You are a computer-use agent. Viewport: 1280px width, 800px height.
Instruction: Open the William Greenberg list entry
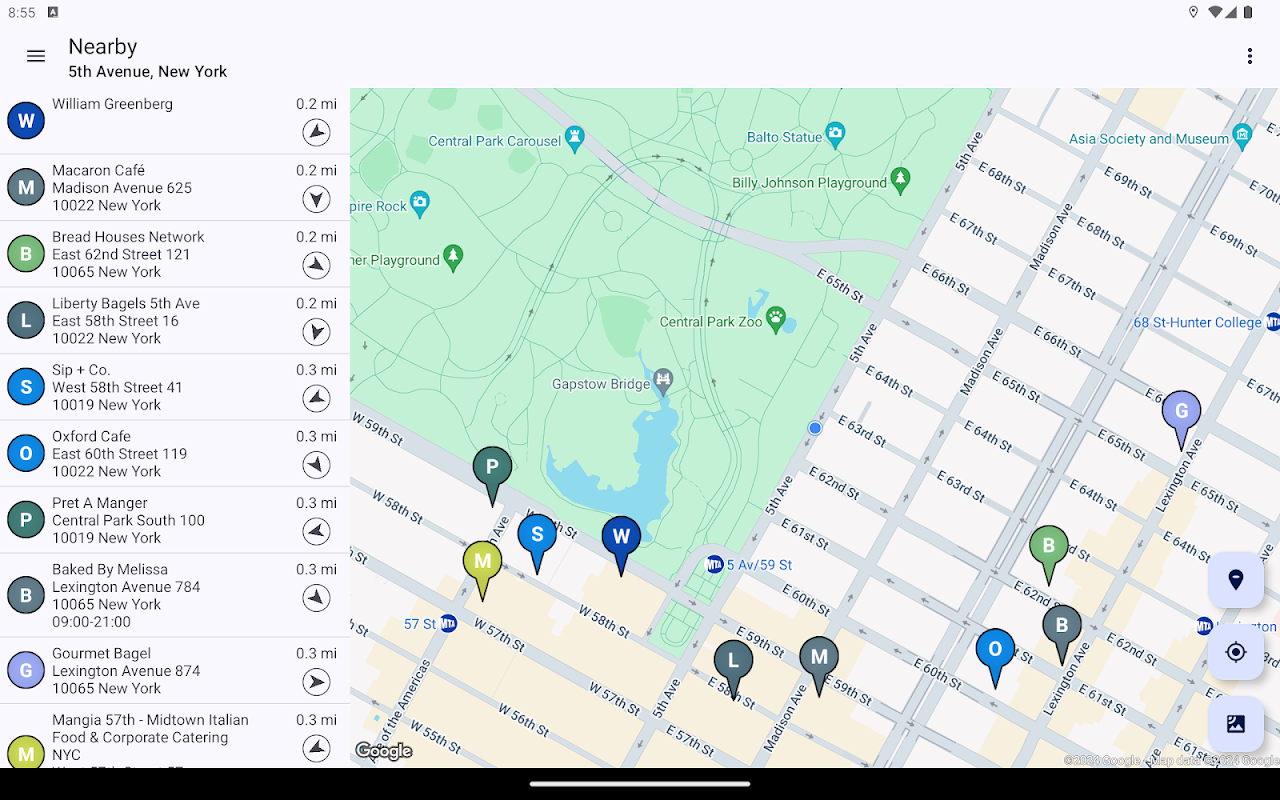point(175,121)
